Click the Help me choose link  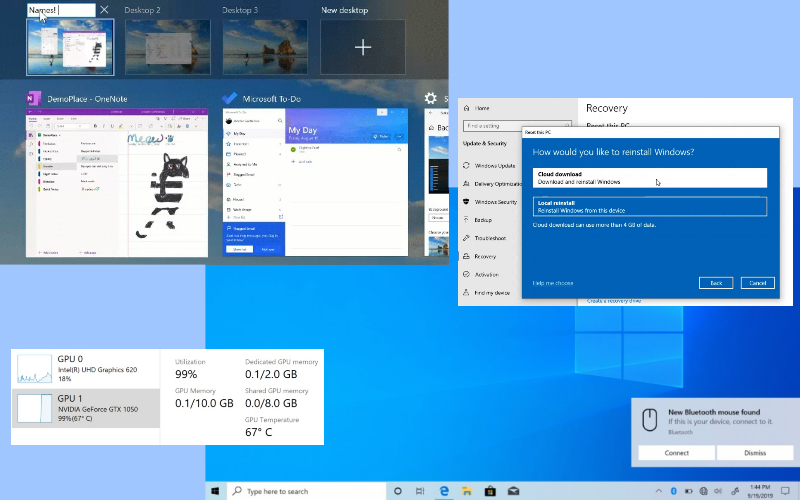(x=553, y=283)
